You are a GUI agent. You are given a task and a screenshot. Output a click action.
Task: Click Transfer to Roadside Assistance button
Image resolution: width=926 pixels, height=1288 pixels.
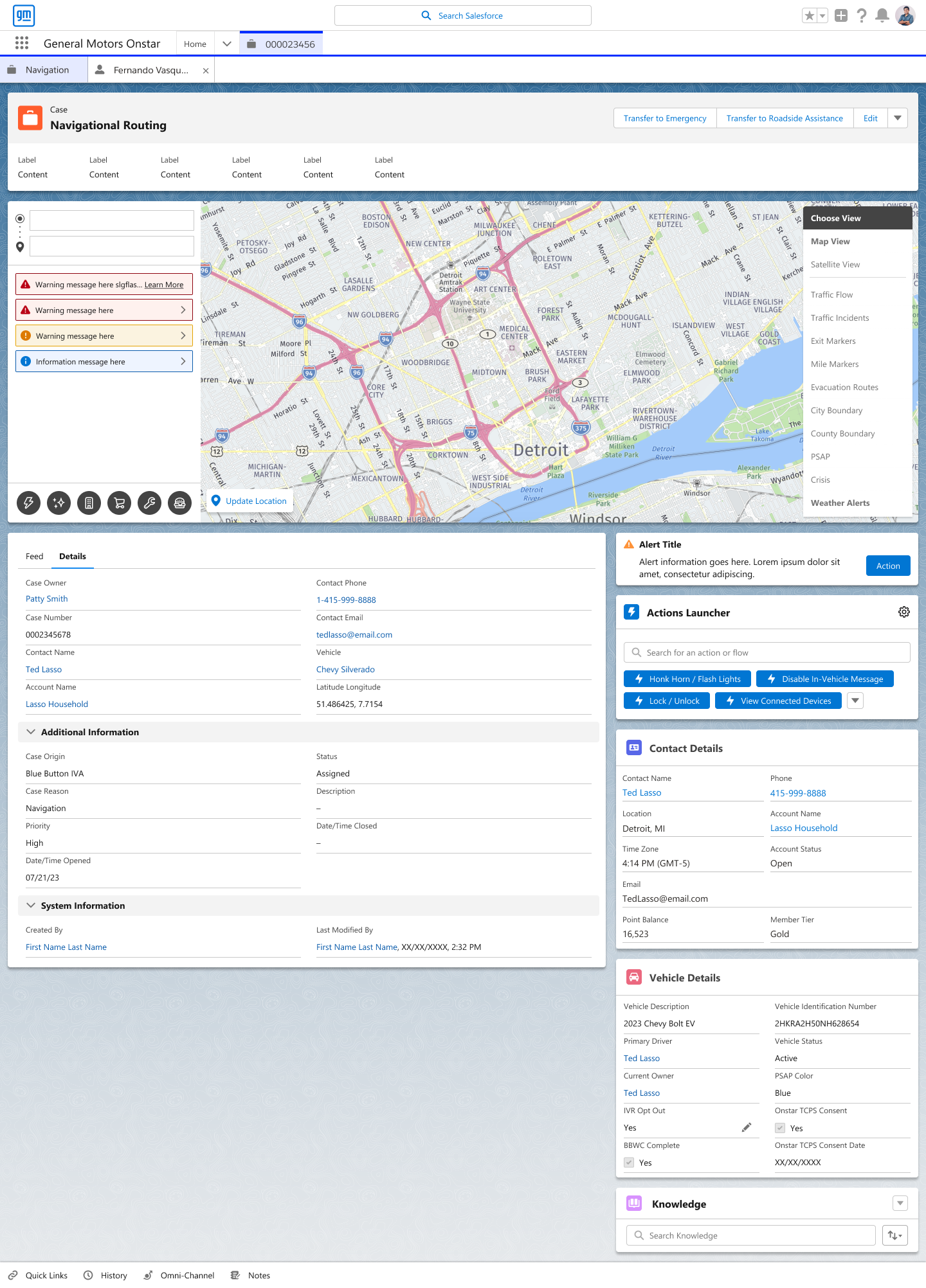[x=785, y=118]
